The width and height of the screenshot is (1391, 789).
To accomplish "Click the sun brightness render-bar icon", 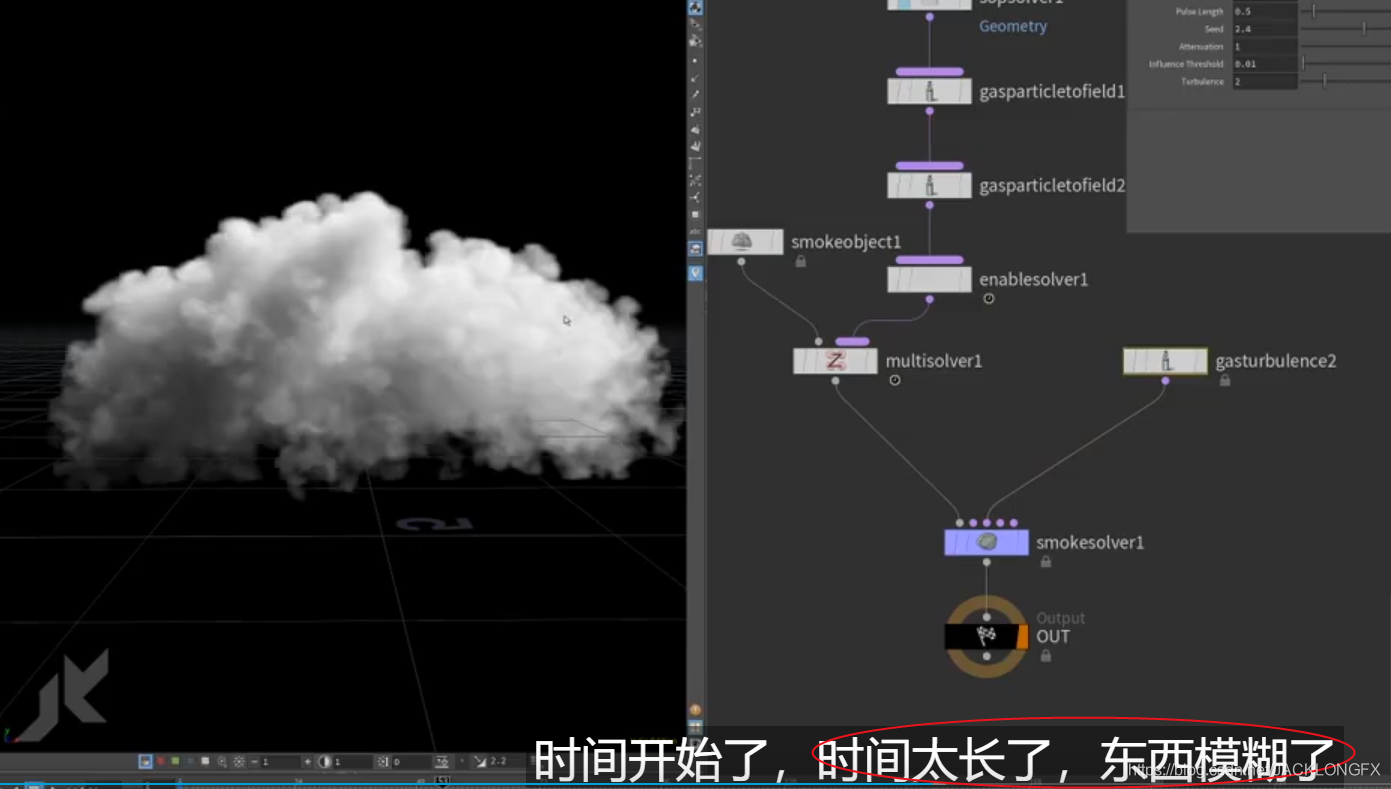I will pos(239,762).
